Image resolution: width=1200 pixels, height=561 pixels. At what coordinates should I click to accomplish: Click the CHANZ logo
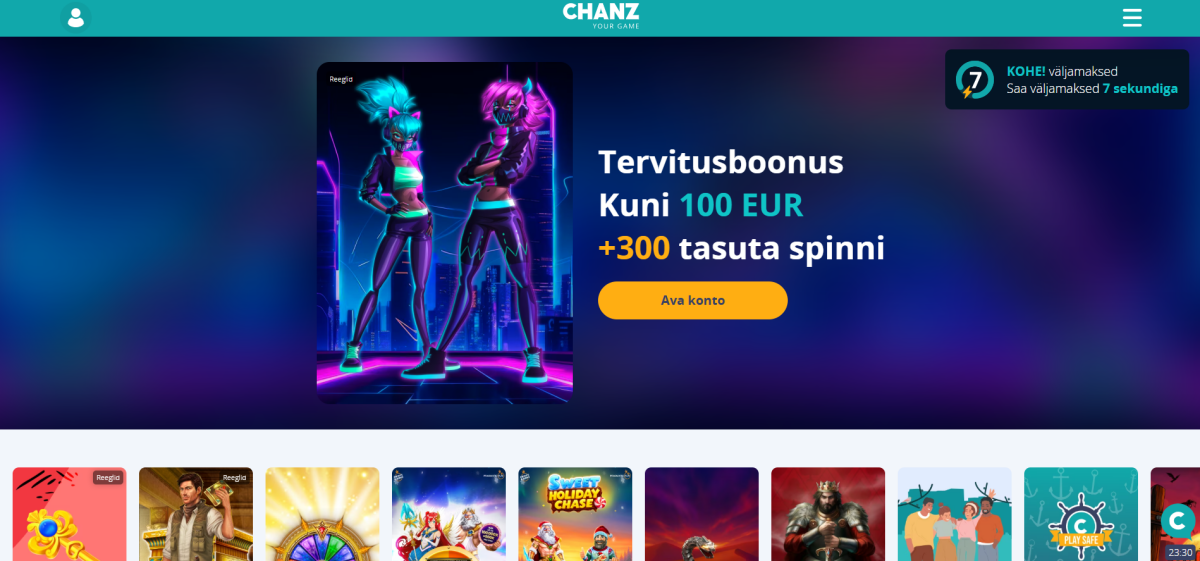[600, 16]
